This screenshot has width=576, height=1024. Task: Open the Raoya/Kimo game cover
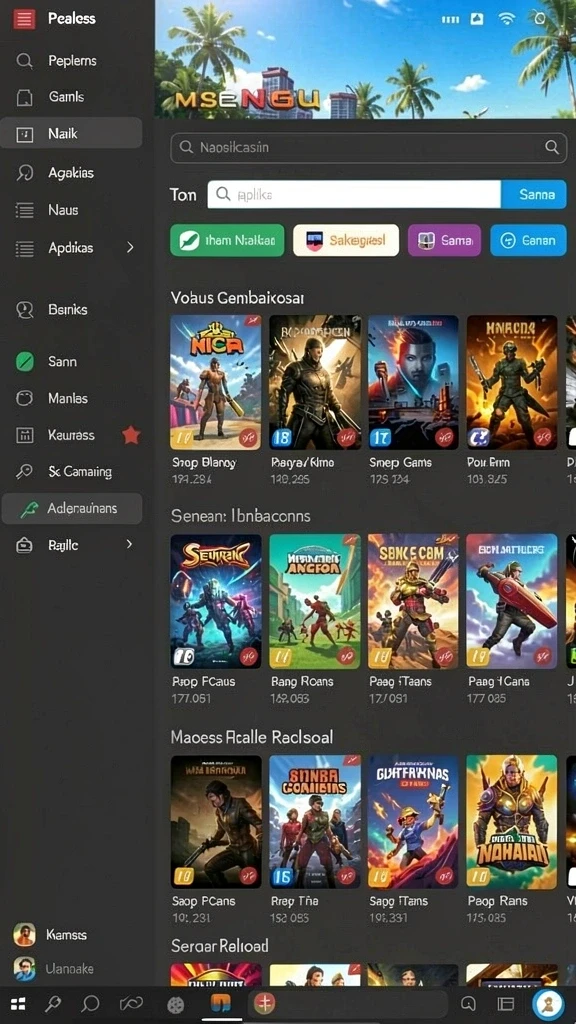pyautogui.click(x=315, y=383)
